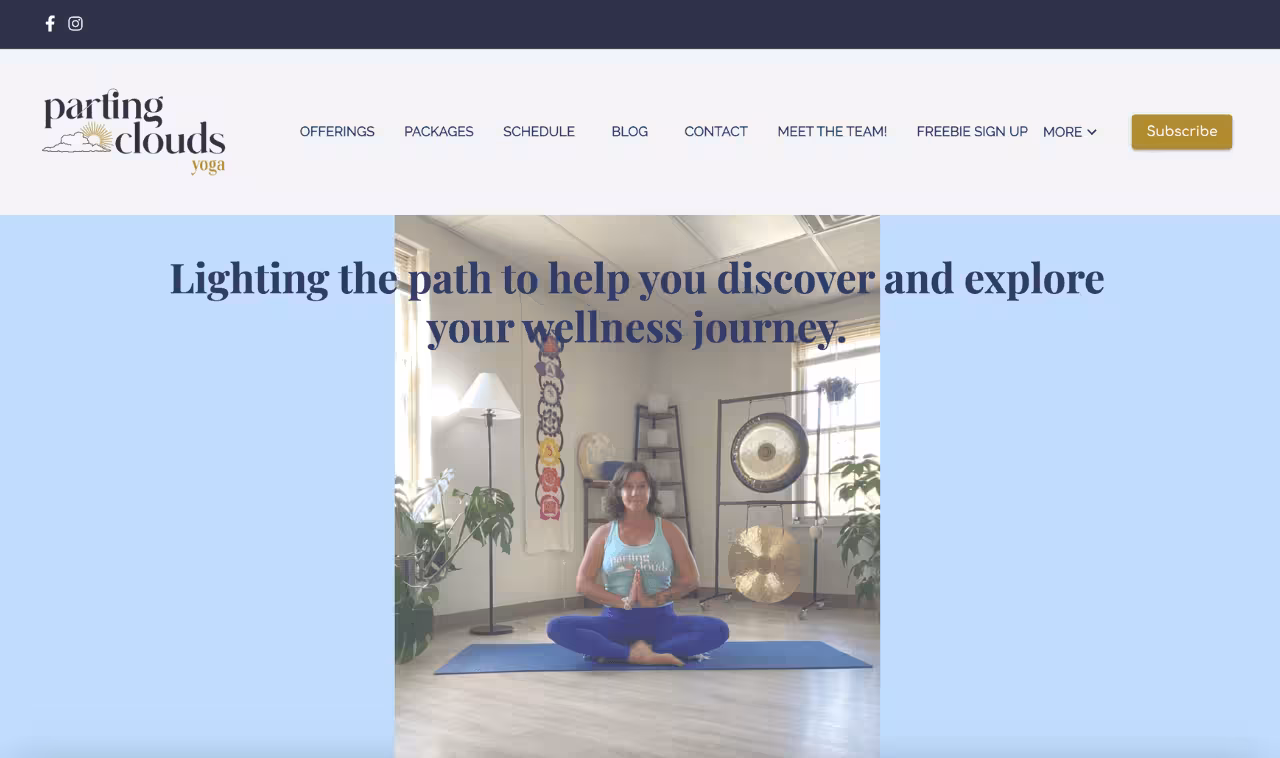
Task: Open the FREEBIE SIGN UP link
Action: point(972,132)
